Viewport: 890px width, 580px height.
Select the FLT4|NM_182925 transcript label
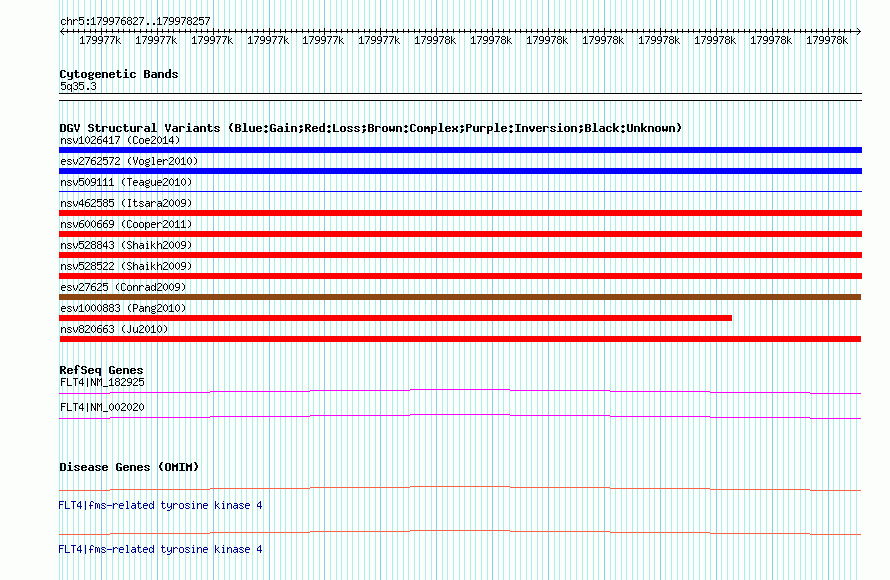pyautogui.click(x=102, y=383)
